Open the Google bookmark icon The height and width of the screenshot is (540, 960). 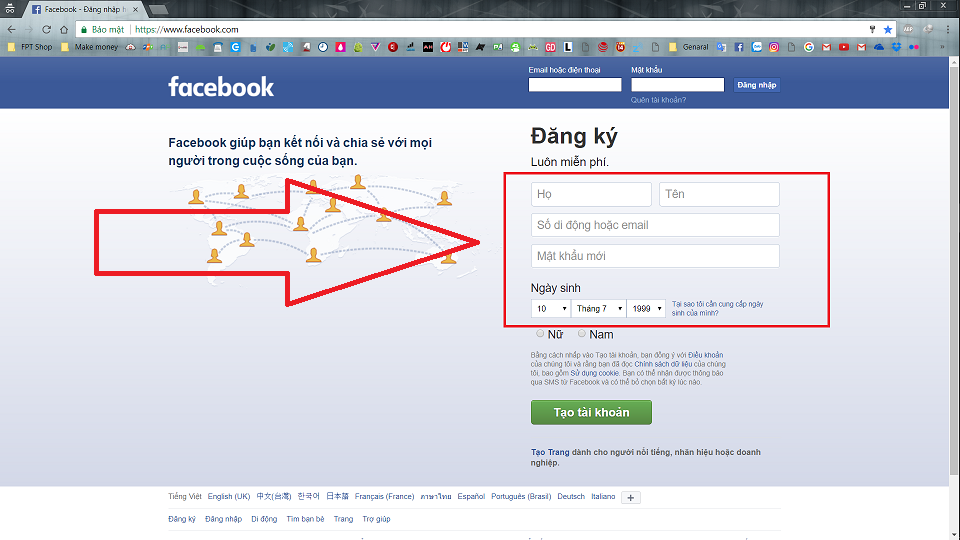(809, 47)
